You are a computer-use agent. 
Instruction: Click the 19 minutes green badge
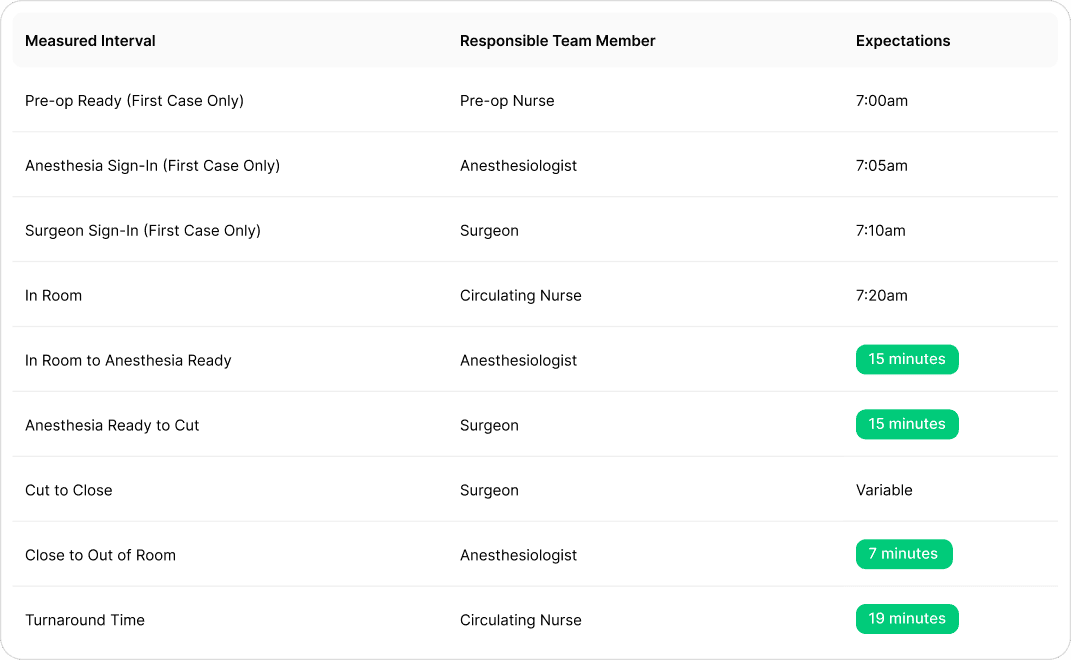click(906, 619)
